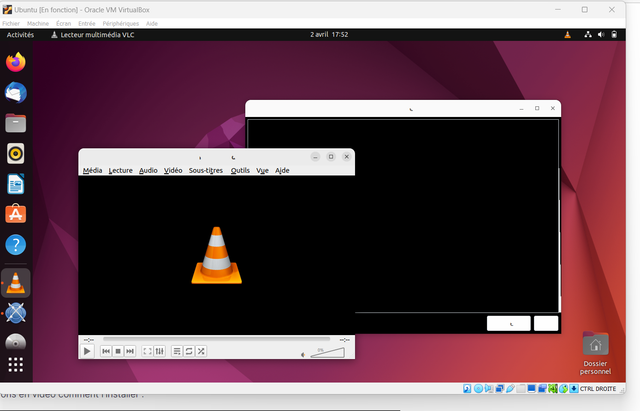Open VirtualBox Fichier menu
The height and width of the screenshot is (411, 640).
tap(11, 24)
